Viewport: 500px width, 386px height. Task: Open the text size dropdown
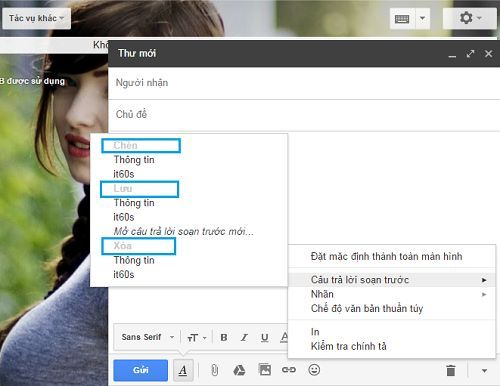(197, 338)
